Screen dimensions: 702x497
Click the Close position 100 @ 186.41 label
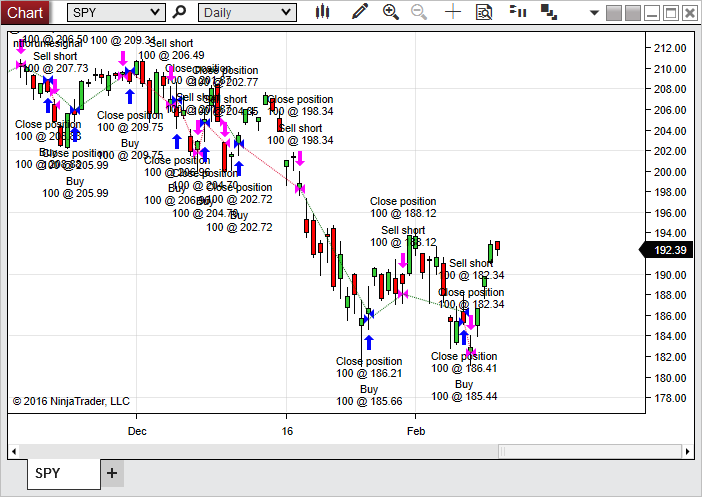(x=464, y=362)
